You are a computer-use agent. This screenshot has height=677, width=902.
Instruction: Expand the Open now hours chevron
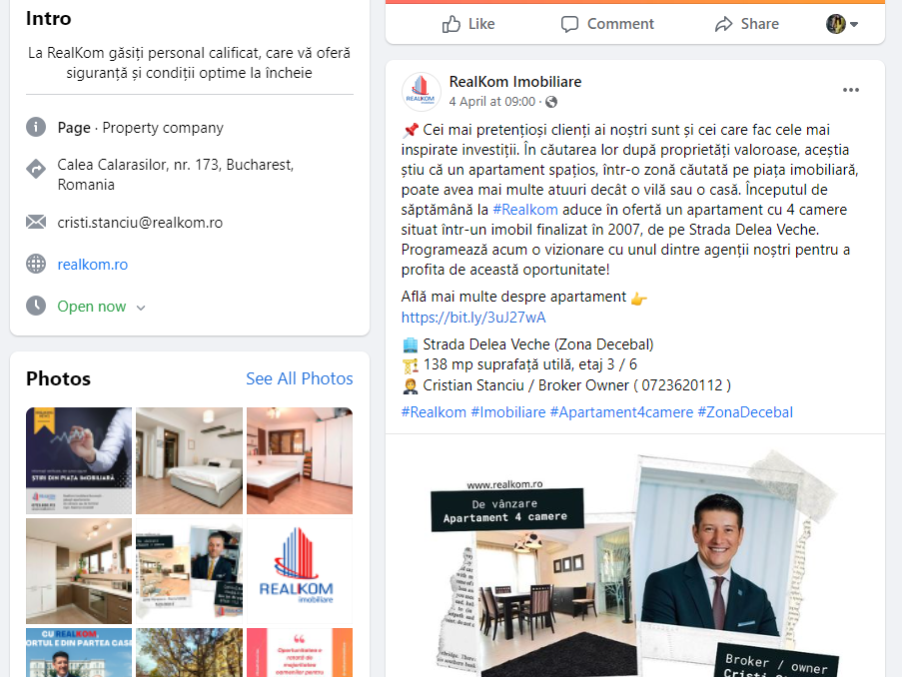[x=141, y=308]
